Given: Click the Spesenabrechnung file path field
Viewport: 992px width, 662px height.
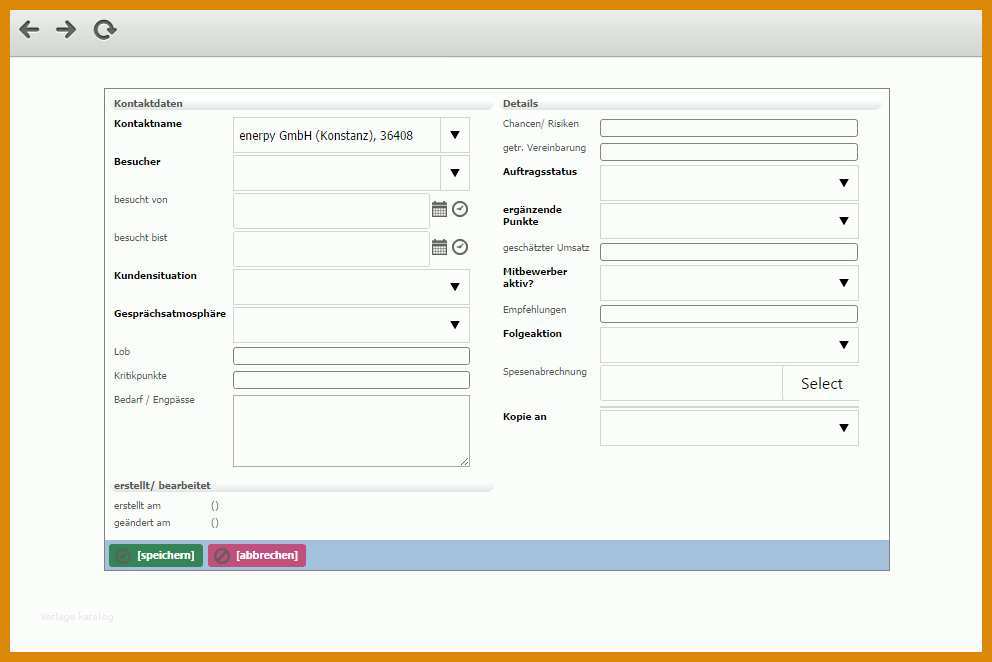Looking at the screenshot, I should (x=691, y=383).
